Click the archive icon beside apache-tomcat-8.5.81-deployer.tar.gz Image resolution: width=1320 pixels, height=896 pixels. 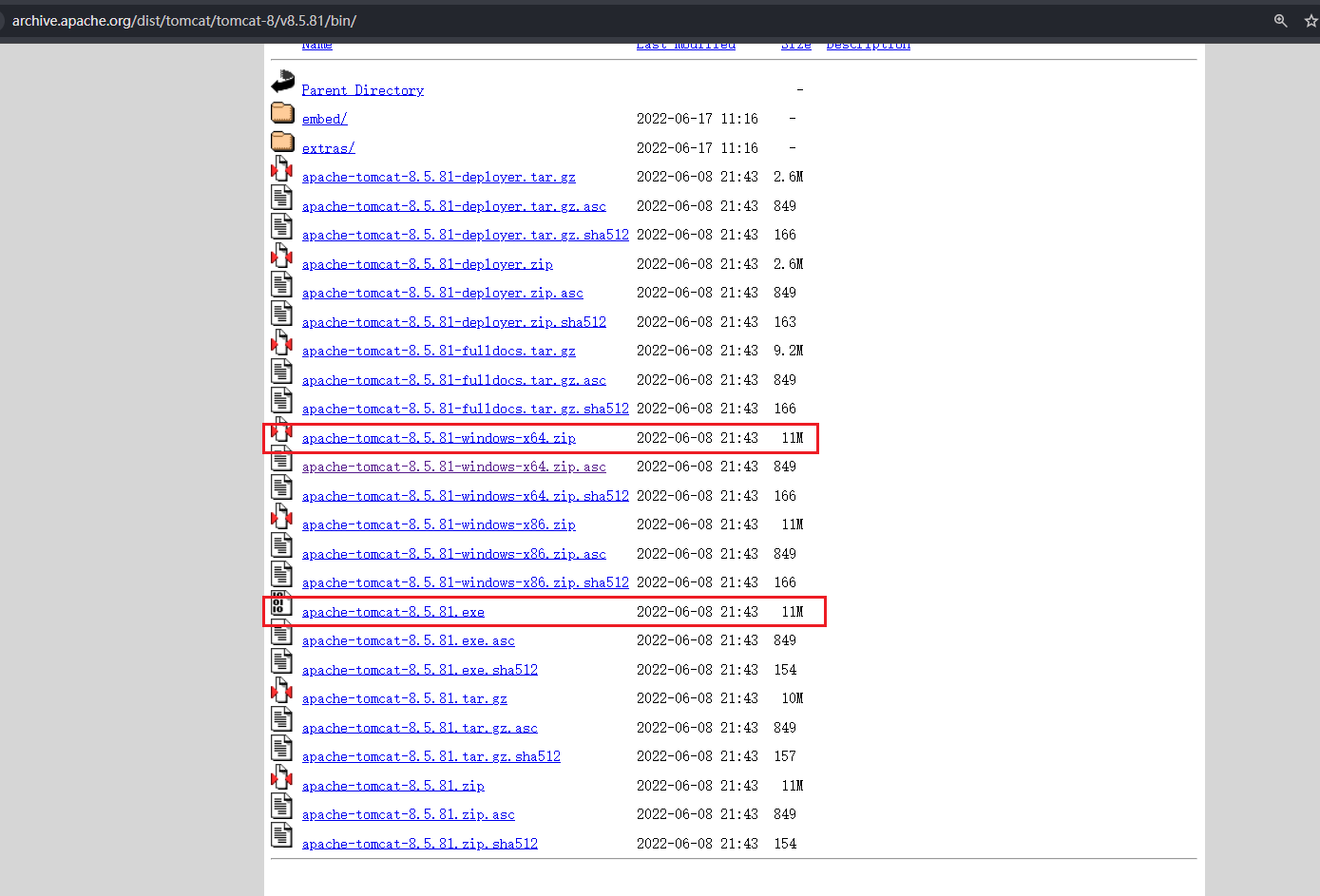(x=281, y=170)
